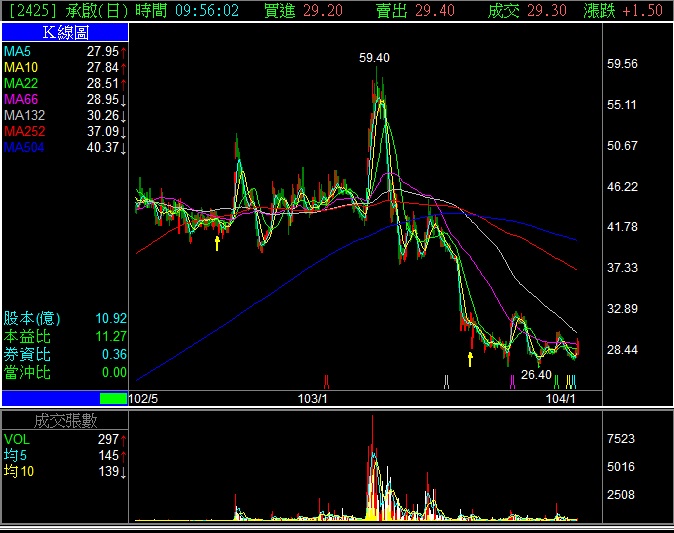Select the MA66 indicator label
The height and width of the screenshot is (533, 674).
(21, 99)
